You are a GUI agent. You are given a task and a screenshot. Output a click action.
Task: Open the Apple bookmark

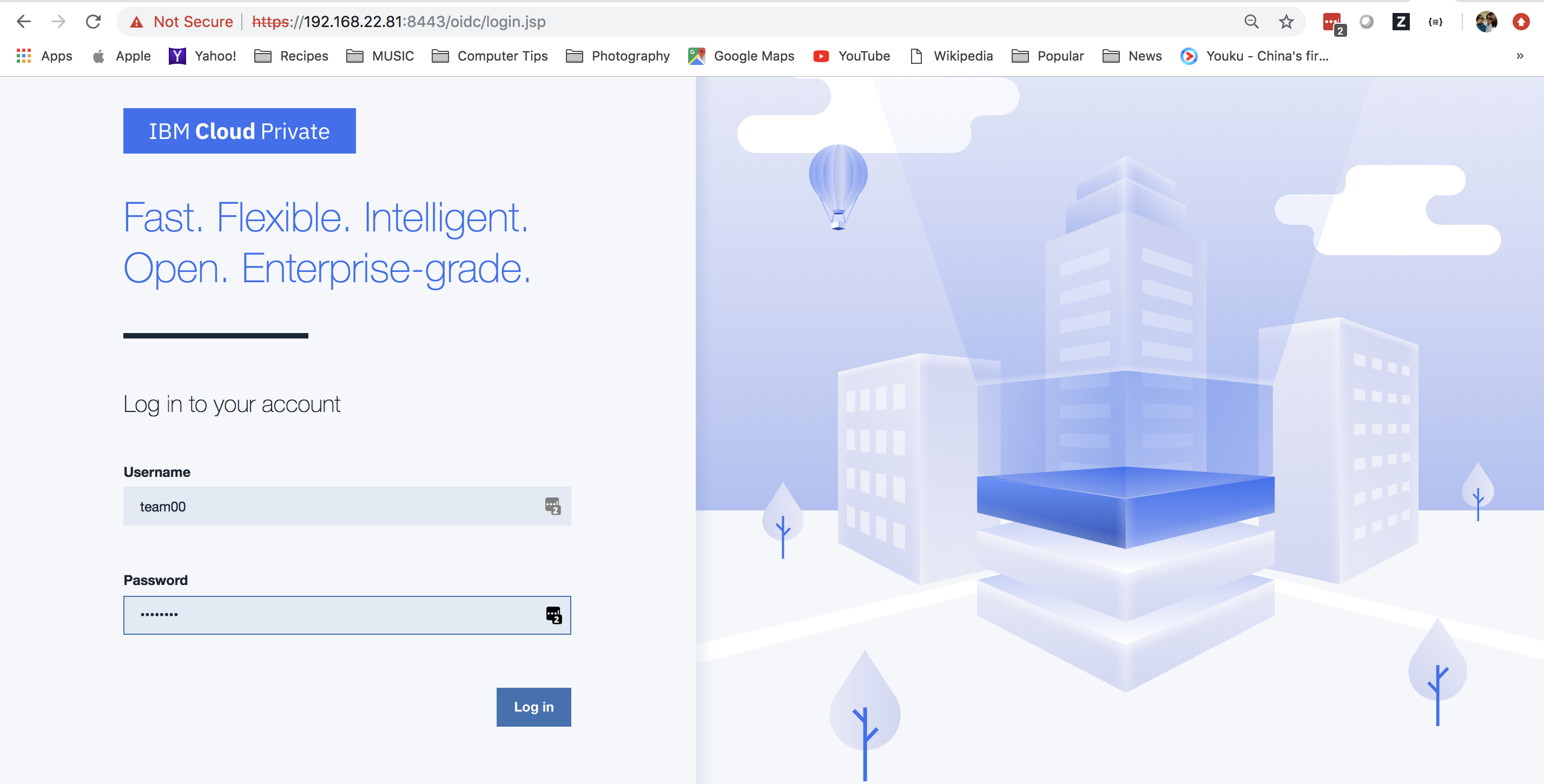[x=121, y=56]
